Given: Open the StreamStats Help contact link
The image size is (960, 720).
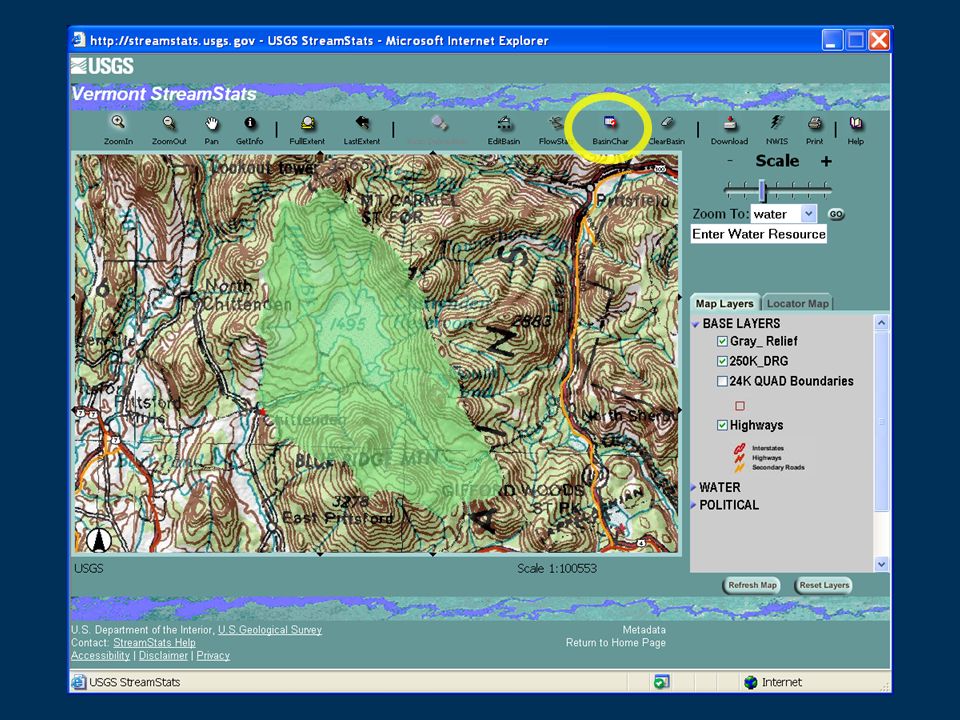Looking at the screenshot, I should pos(154,642).
